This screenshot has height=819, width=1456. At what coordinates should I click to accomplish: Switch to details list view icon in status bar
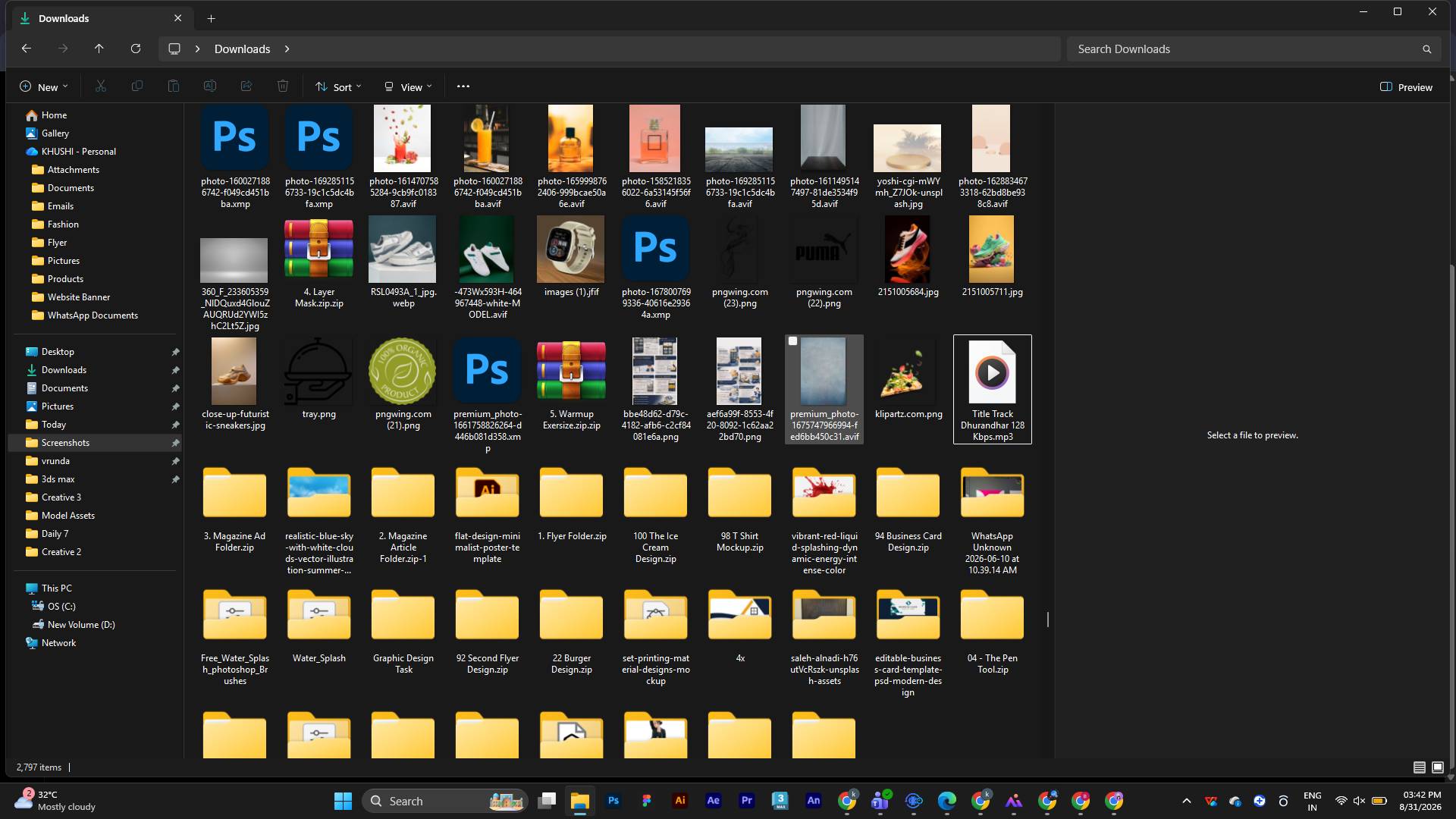pos(1420,767)
